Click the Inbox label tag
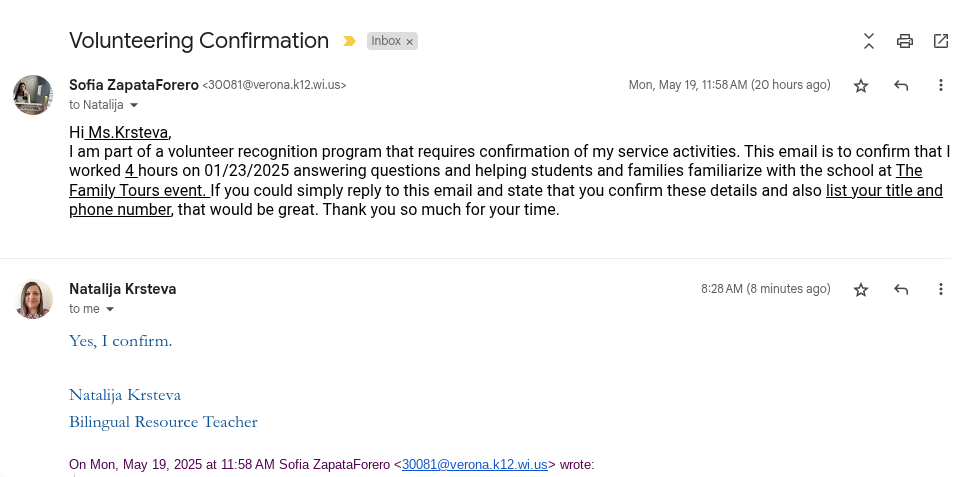Image resolution: width=963 pixels, height=477 pixels. [385, 41]
